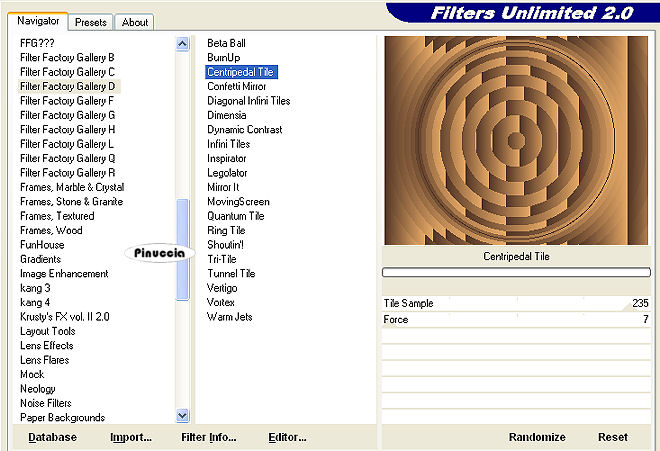Click Randomize
The height and width of the screenshot is (451, 660).
click(537, 438)
